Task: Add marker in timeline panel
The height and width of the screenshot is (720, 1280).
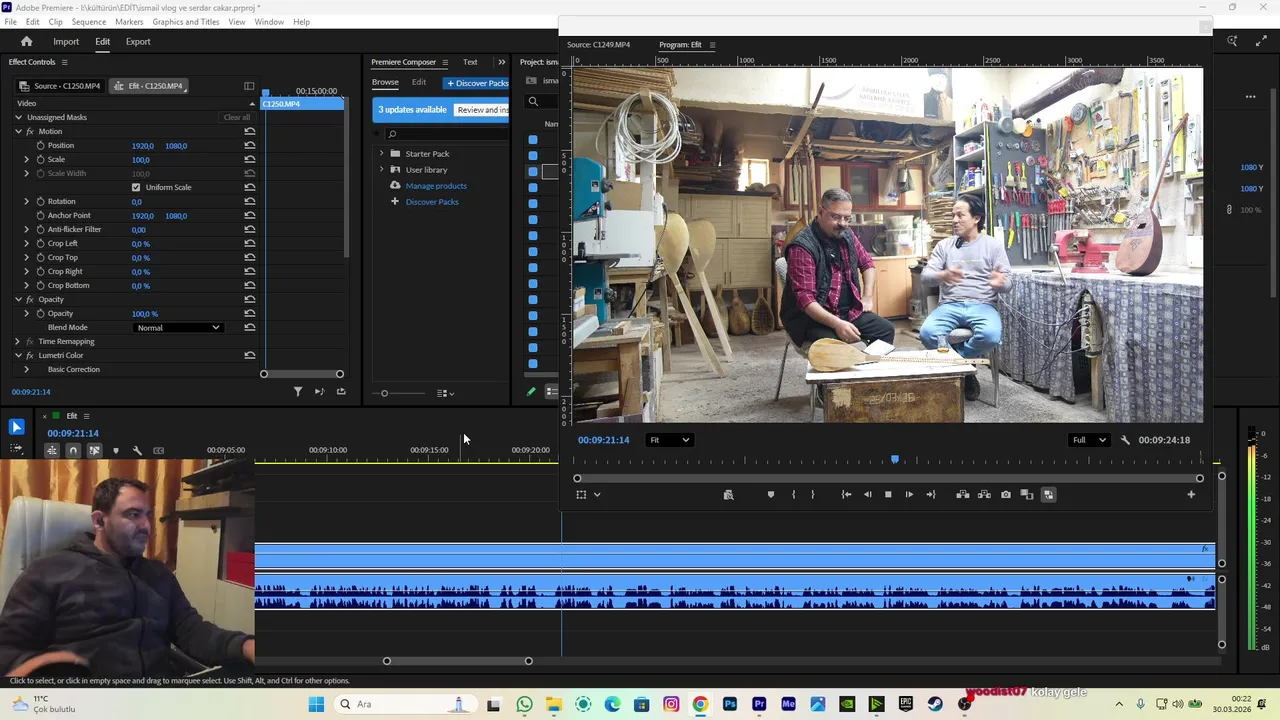Action: pos(115,451)
